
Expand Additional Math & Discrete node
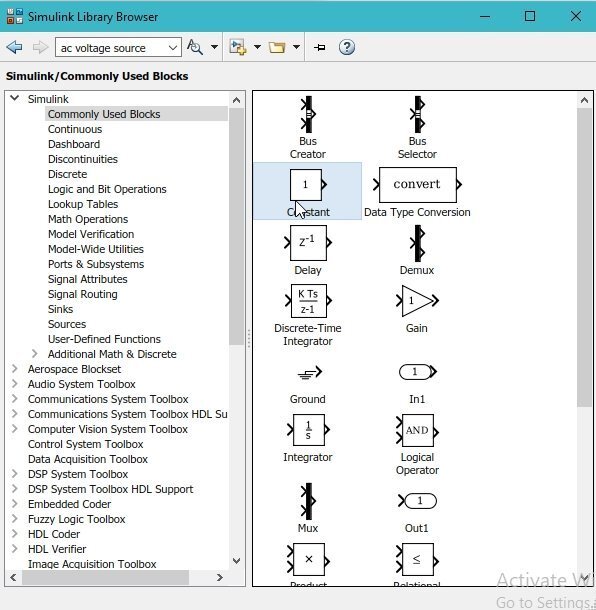(35, 354)
